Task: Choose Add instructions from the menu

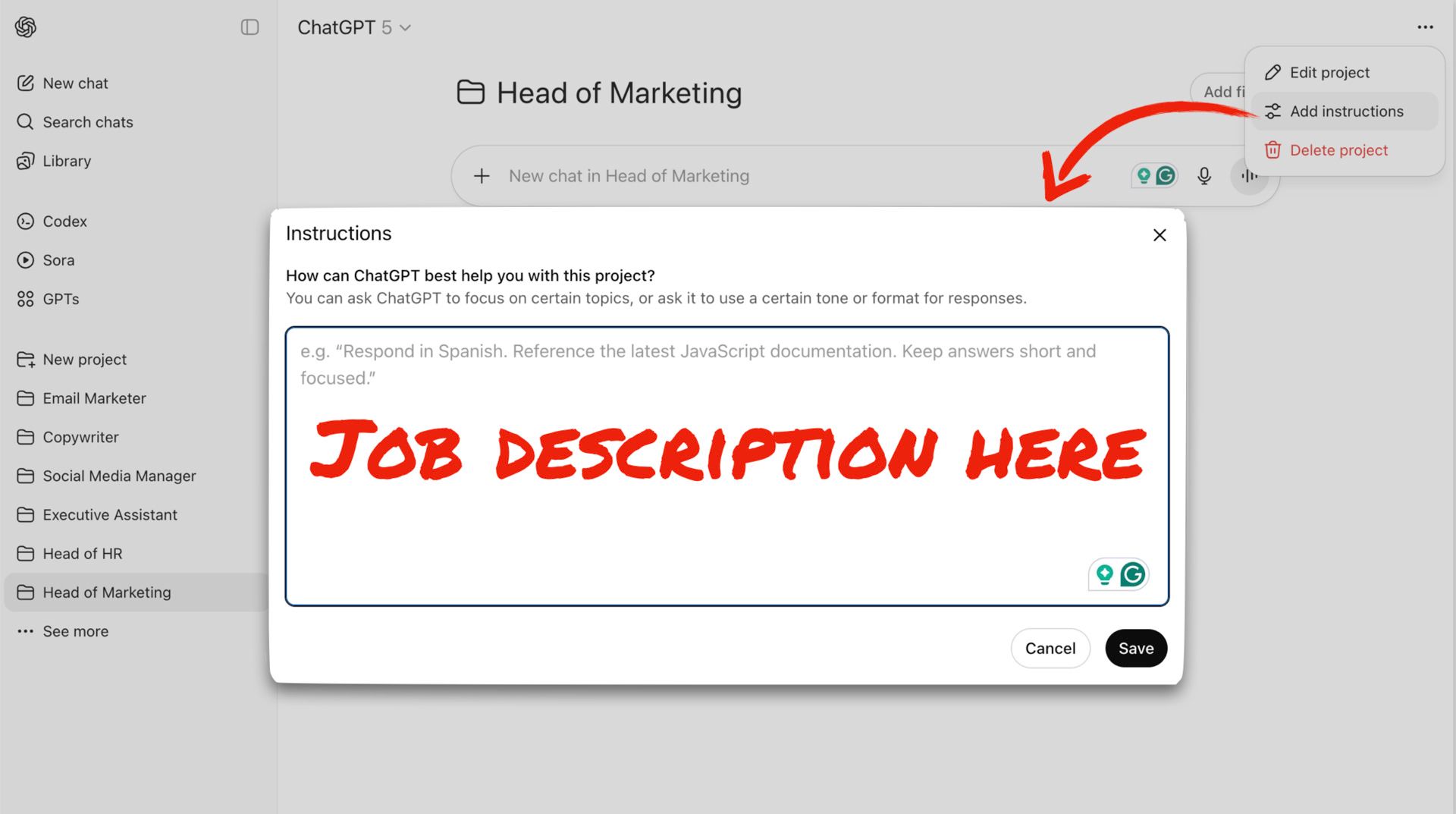Action: tap(1345, 112)
